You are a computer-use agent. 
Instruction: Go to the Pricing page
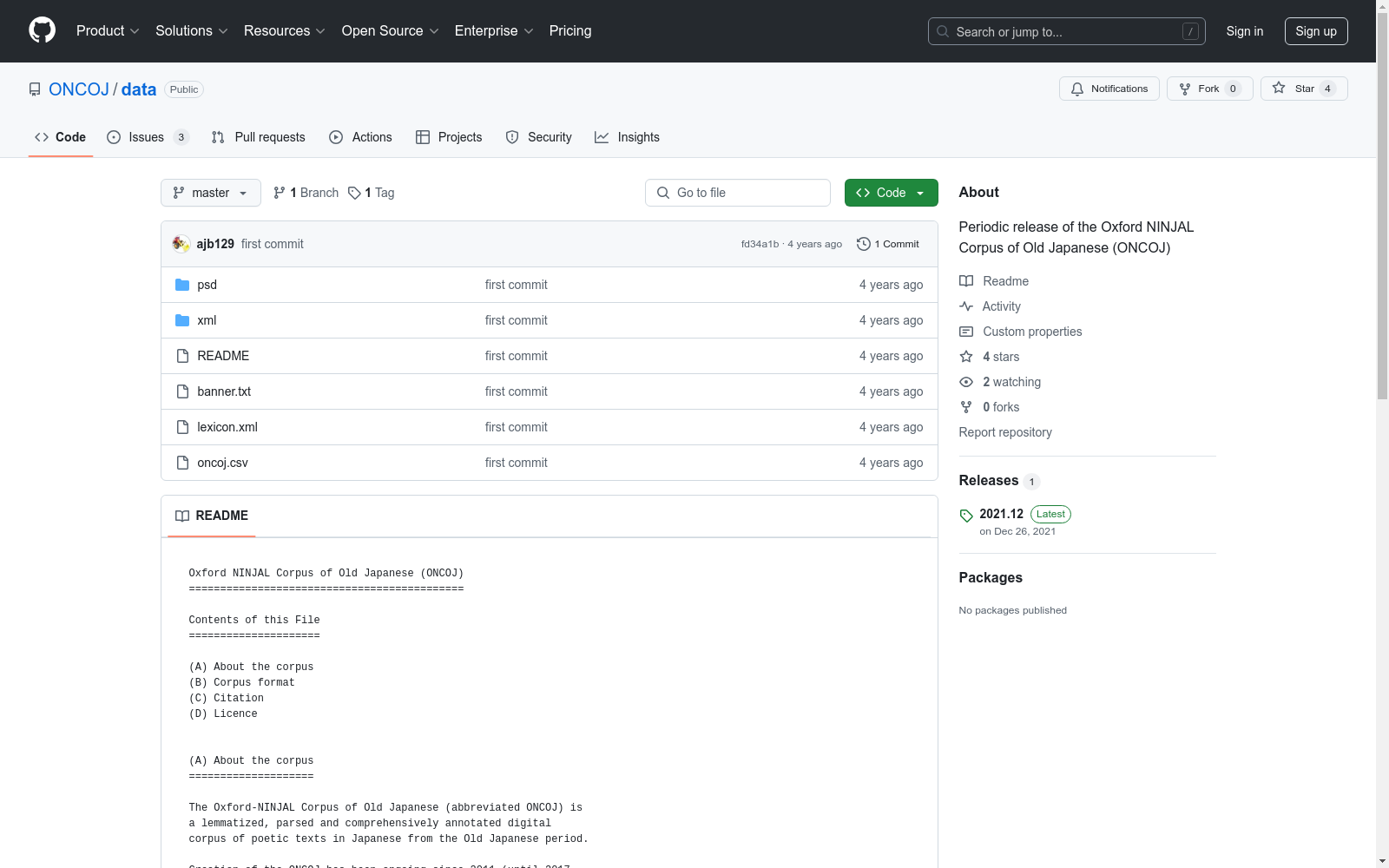[x=570, y=31]
